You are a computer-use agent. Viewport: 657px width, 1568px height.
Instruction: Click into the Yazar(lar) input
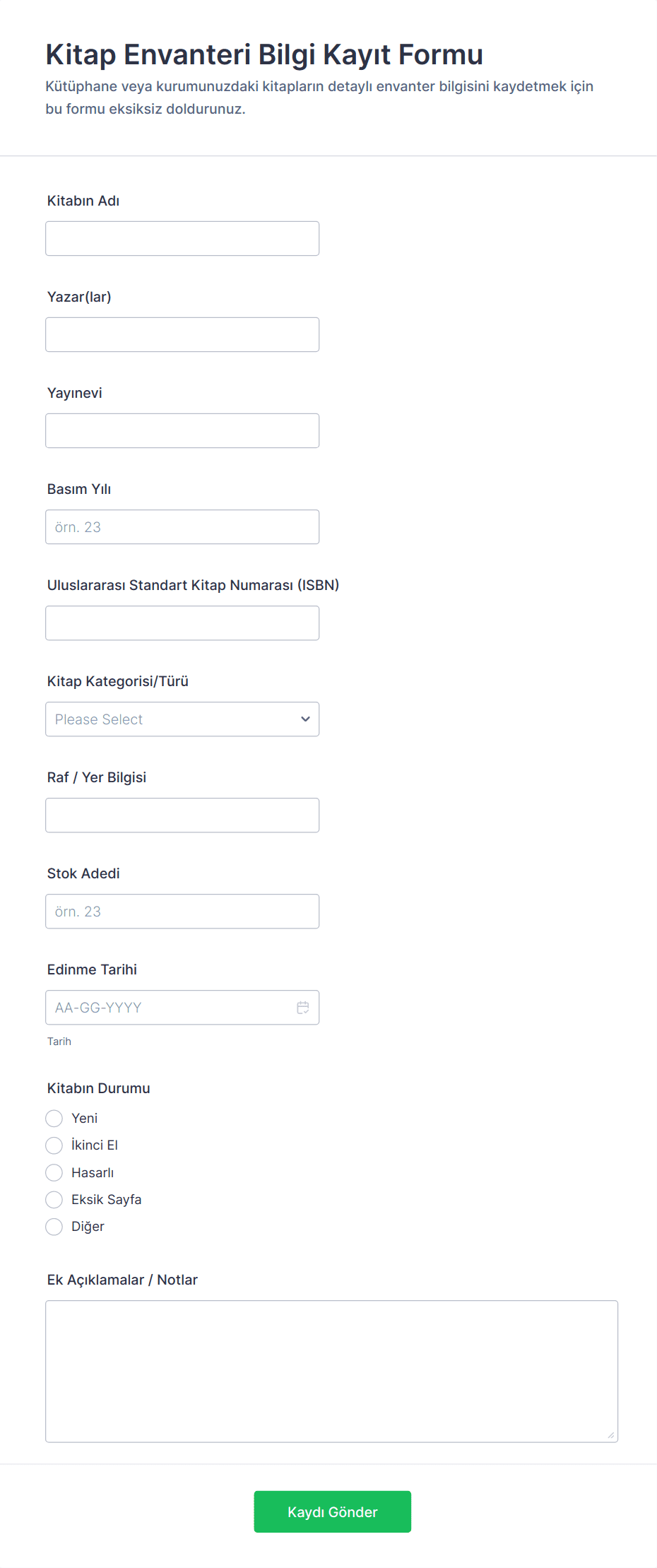pos(182,335)
